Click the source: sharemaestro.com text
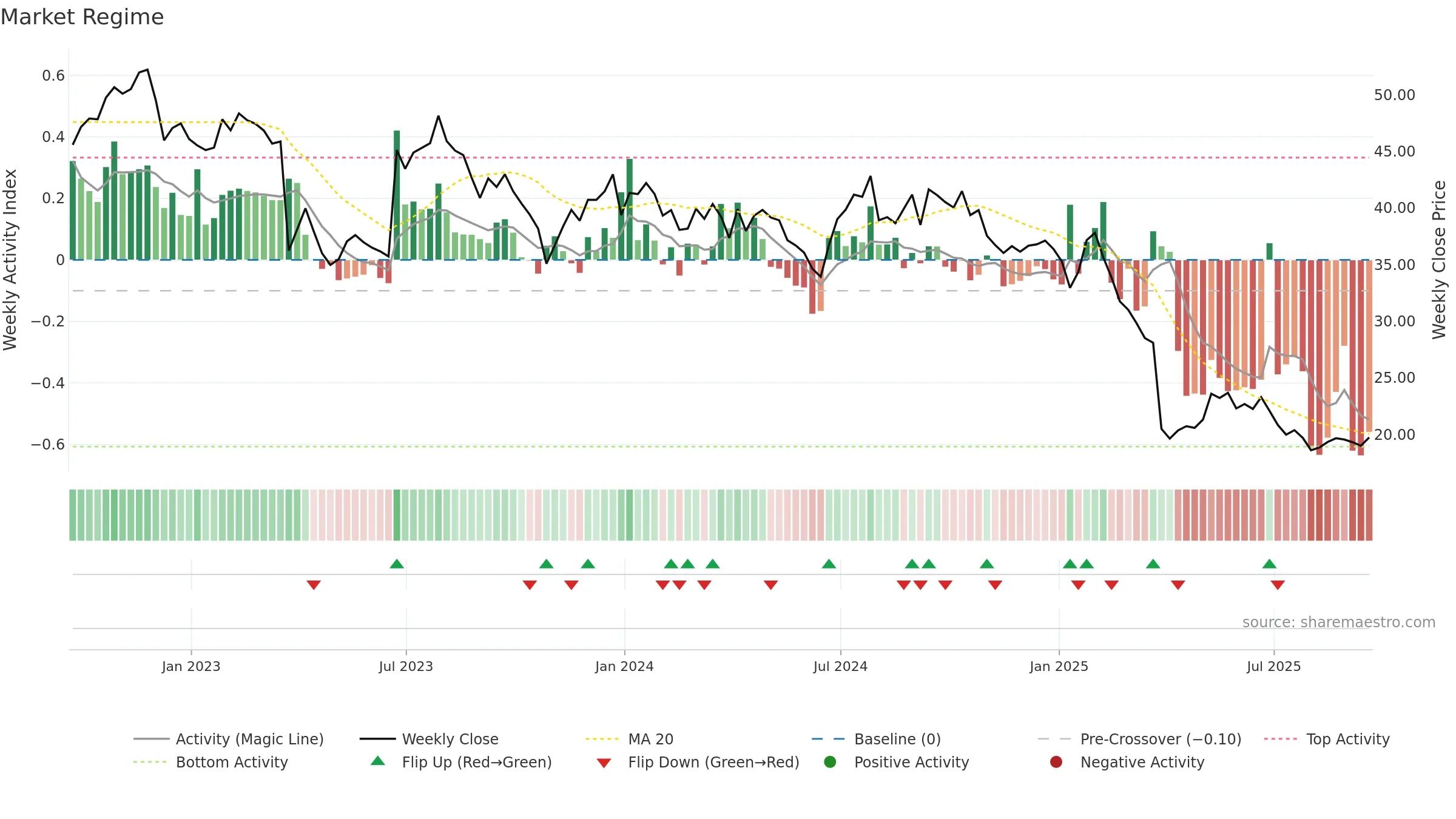1456x819 pixels. pyautogui.click(x=1339, y=622)
